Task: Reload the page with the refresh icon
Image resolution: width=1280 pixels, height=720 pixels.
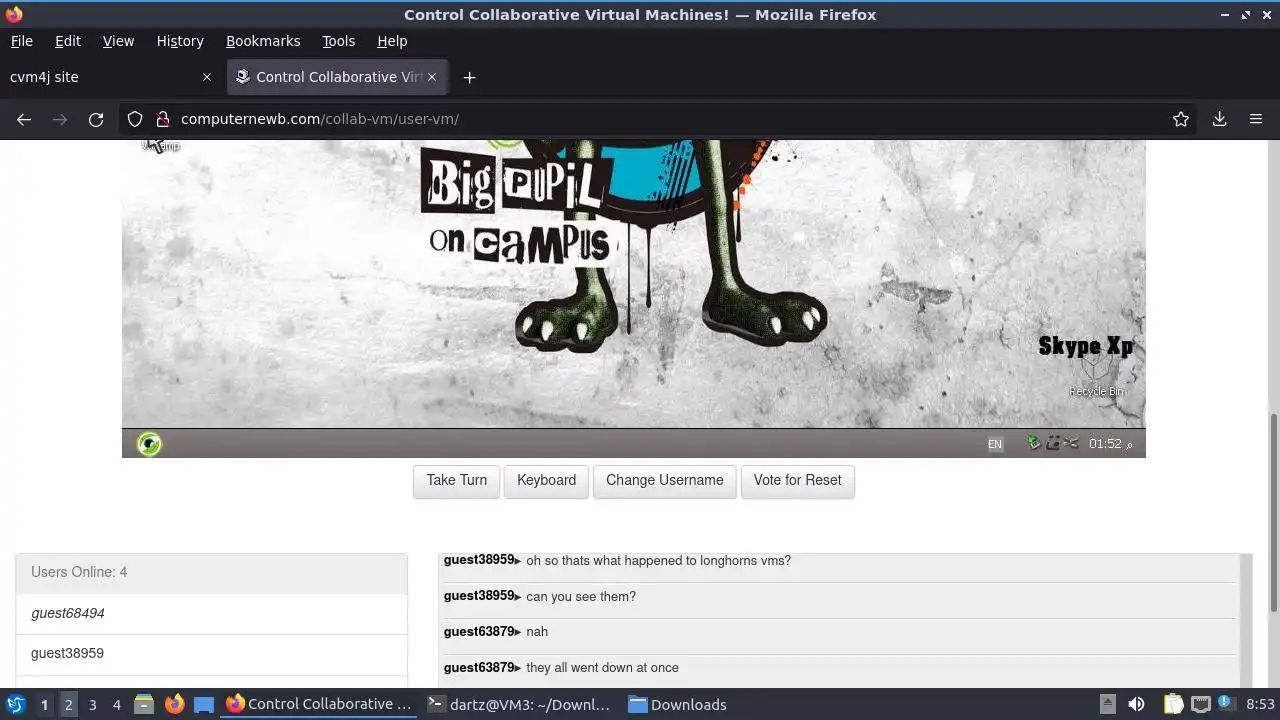Action: pos(96,119)
